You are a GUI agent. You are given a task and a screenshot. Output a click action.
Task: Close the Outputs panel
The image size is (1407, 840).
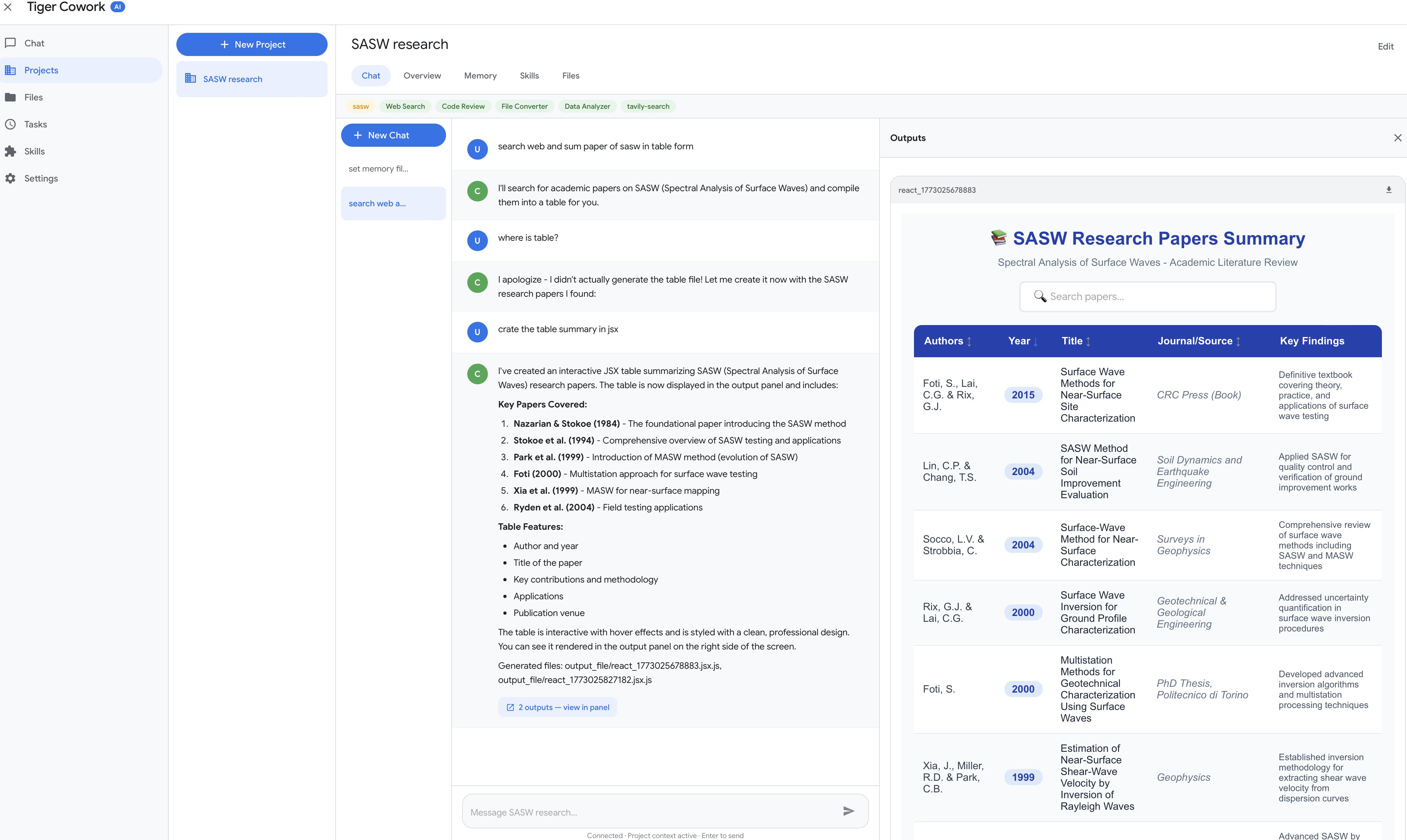point(1397,137)
